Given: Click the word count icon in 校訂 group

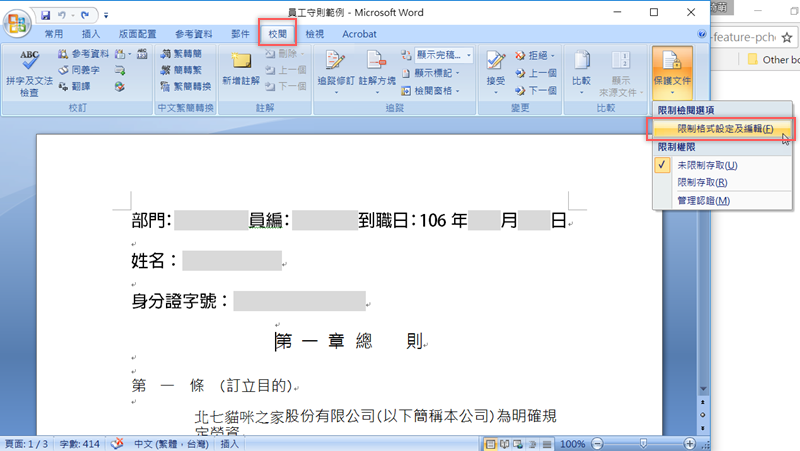Looking at the screenshot, I should coord(142,54).
